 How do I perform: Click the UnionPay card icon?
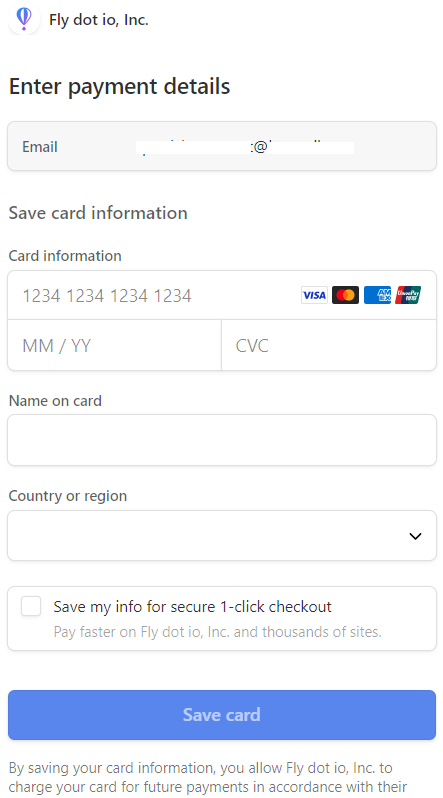408,295
